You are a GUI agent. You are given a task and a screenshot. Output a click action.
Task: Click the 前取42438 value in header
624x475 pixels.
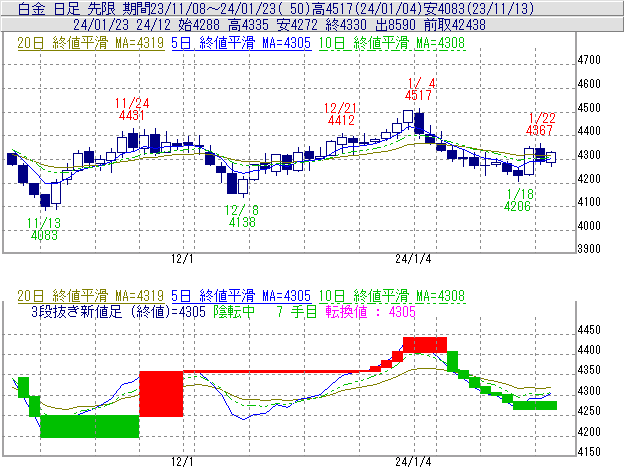pyautogui.click(x=454, y=25)
